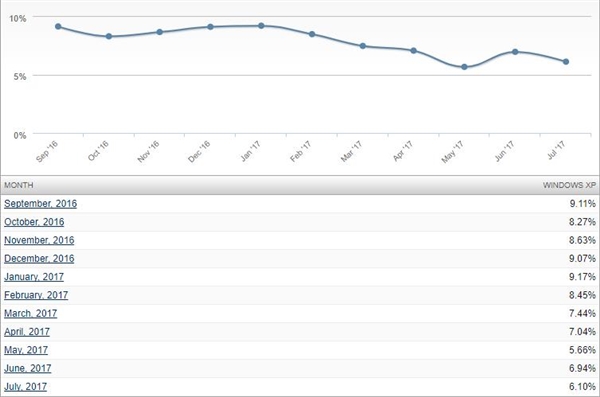Open the April, 2017 link
This screenshot has width=600, height=397.
click(27, 332)
